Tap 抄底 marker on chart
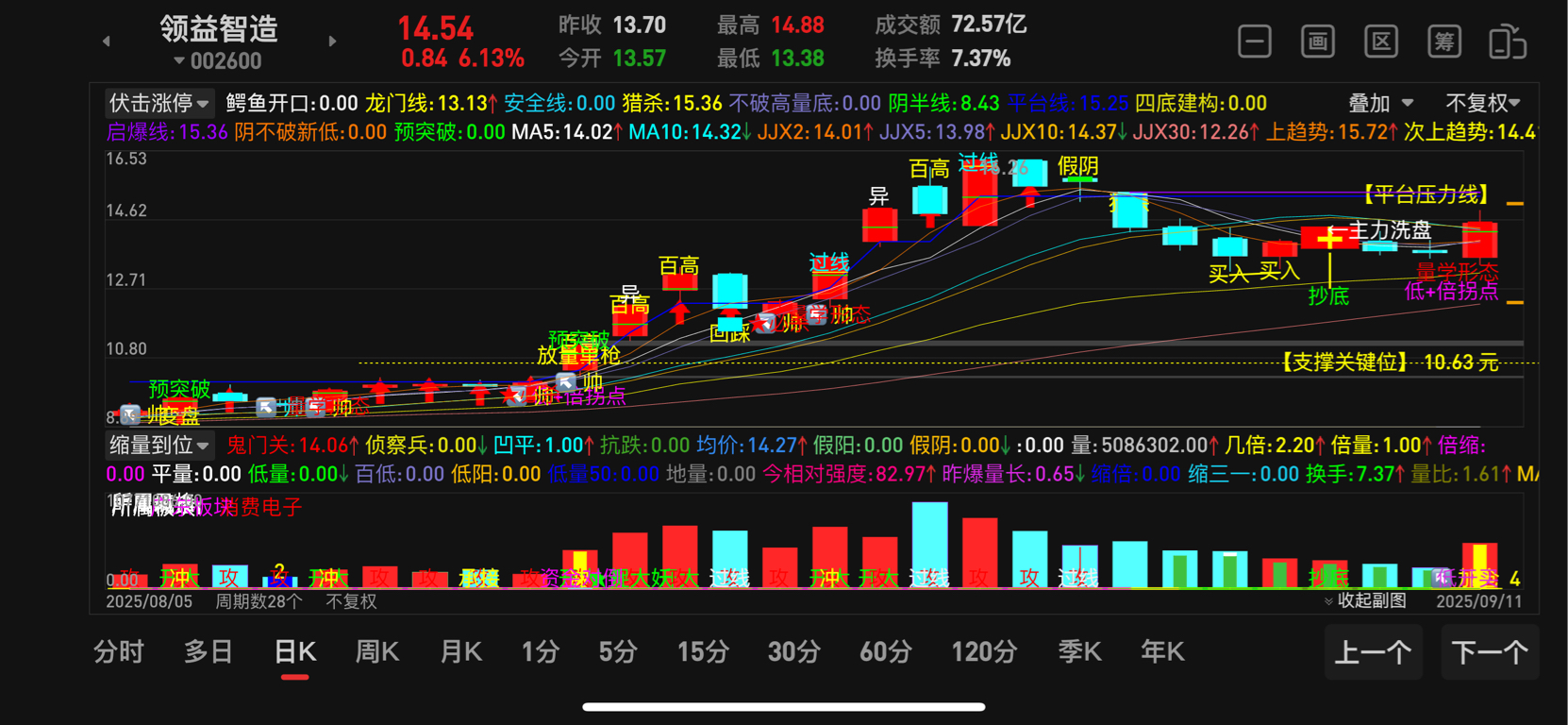Screen dimensions: 1568x725 (x=1328, y=296)
